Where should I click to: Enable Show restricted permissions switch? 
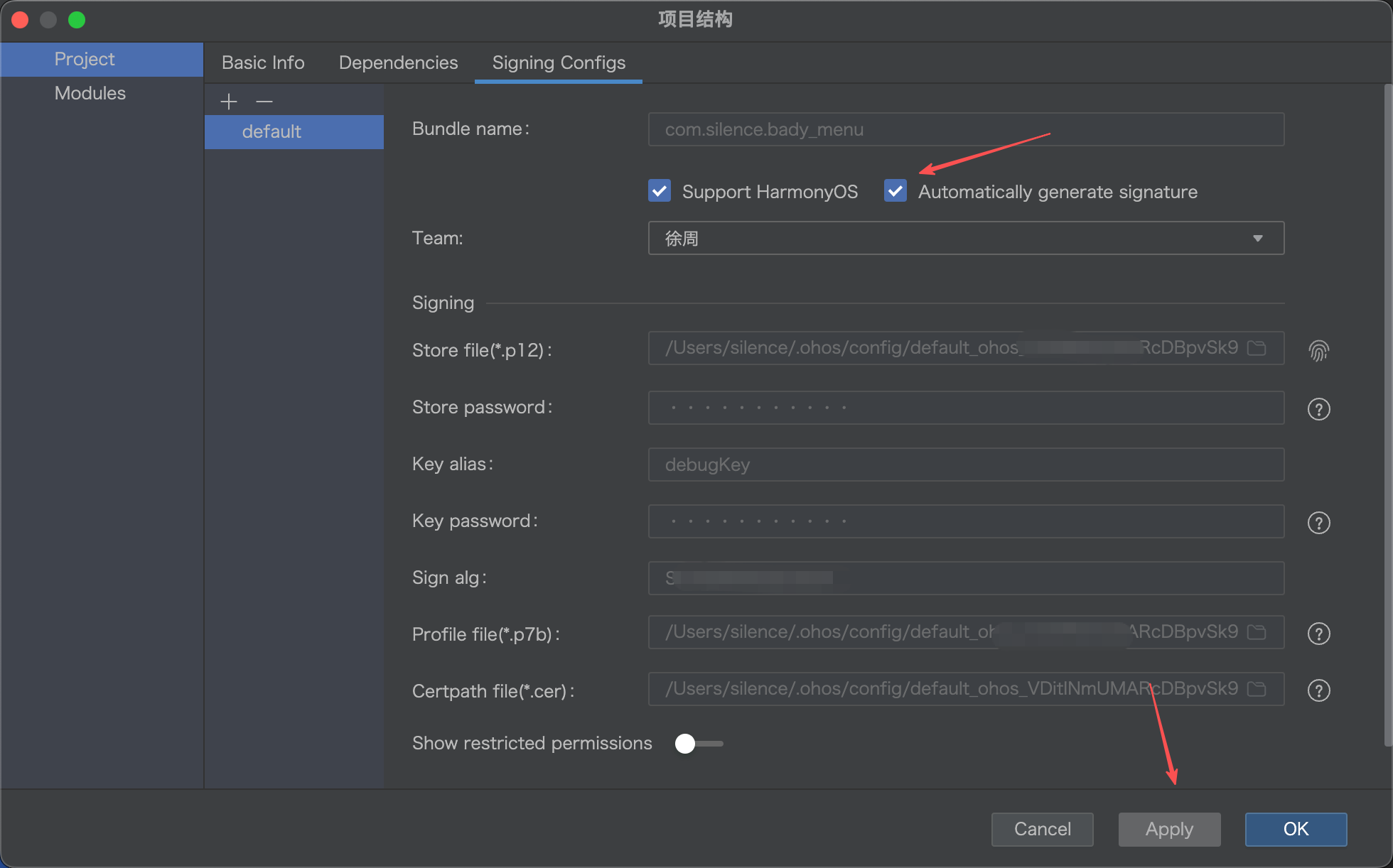[x=699, y=744]
